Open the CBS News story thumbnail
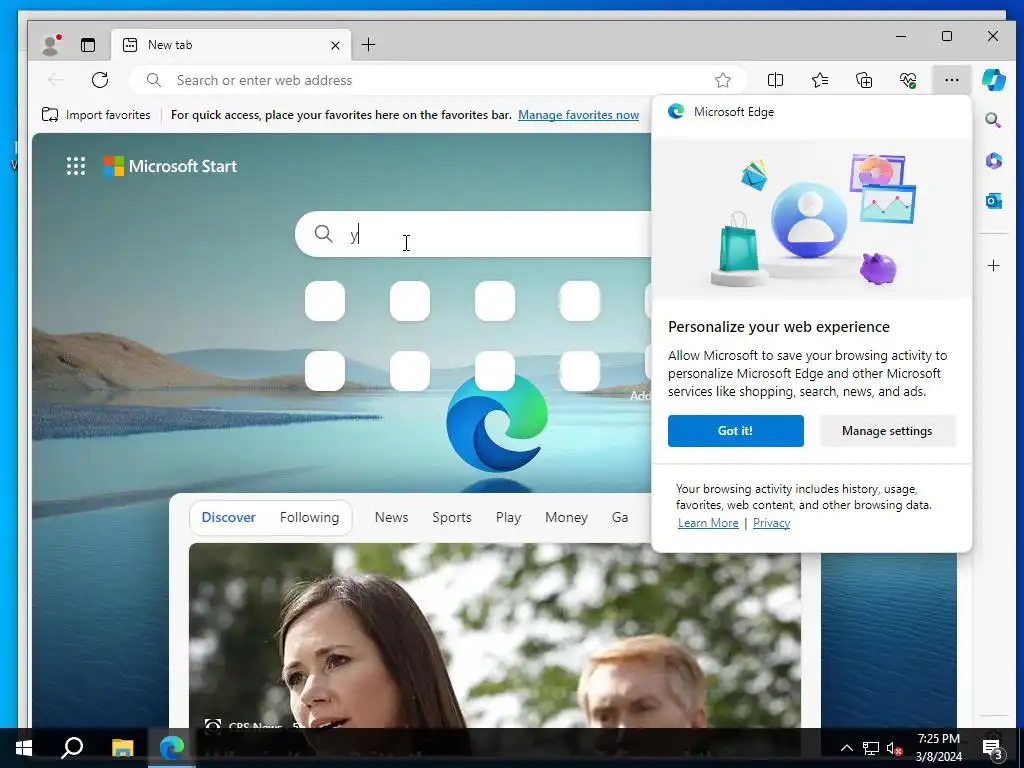The height and width of the screenshot is (768, 1024). [x=494, y=635]
